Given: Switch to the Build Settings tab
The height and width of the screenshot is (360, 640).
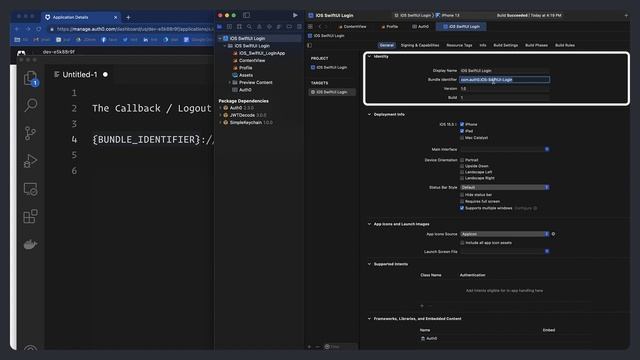Looking at the screenshot, I should coord(505,45).
